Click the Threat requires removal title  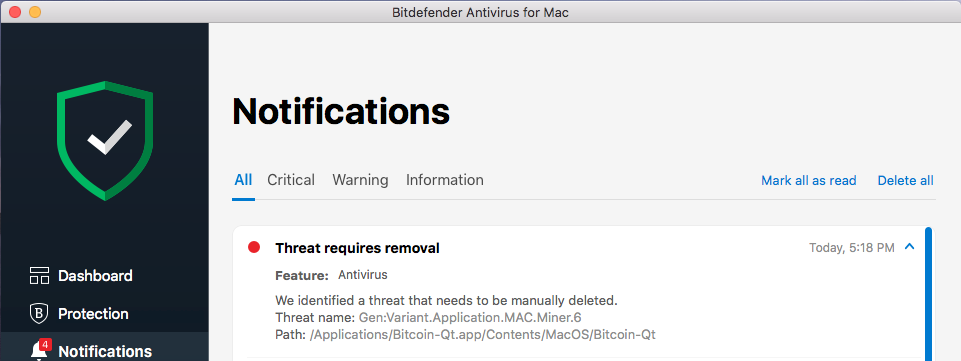click(x=357, y=248)
